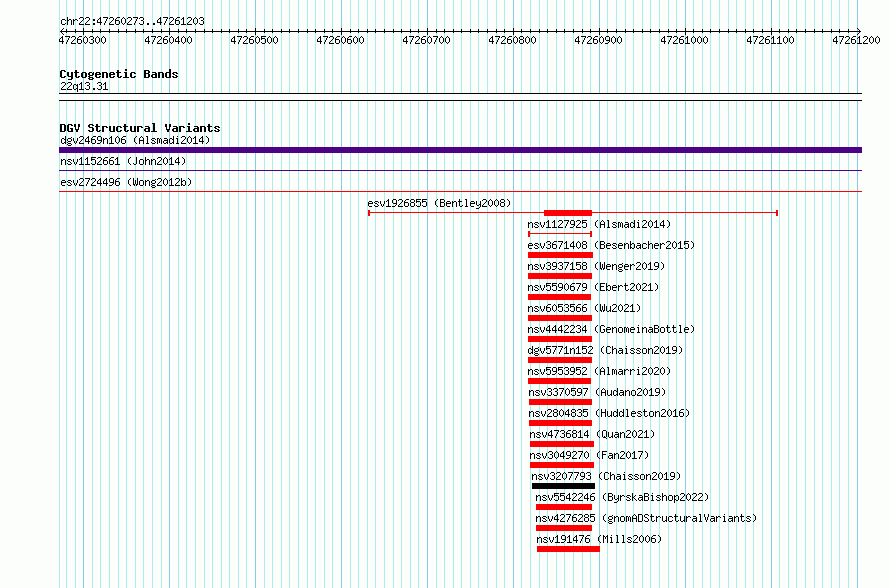The image size is (890, 588).
Task: Click ruler position 47261200
Action: click(856, 40)
